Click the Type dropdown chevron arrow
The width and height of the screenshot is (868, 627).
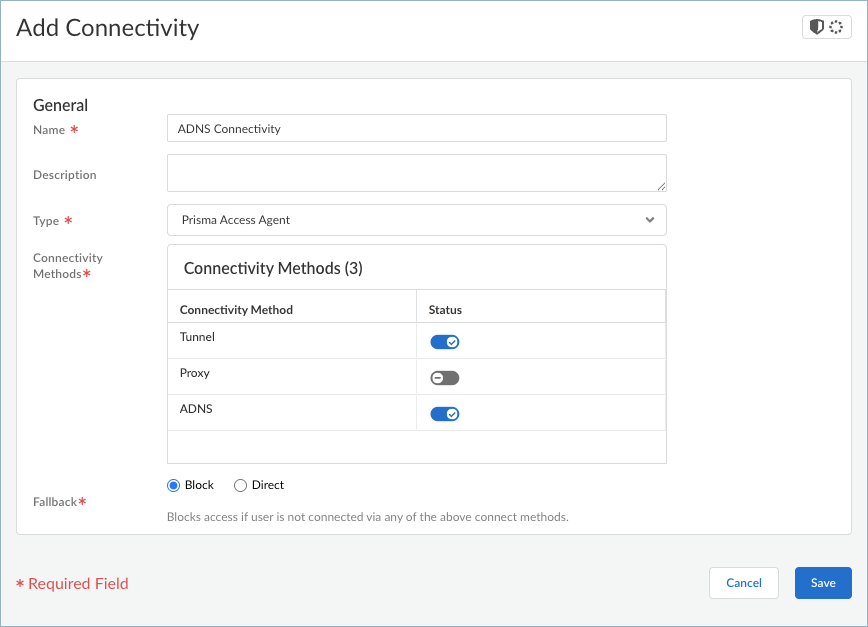click(649, 220)
